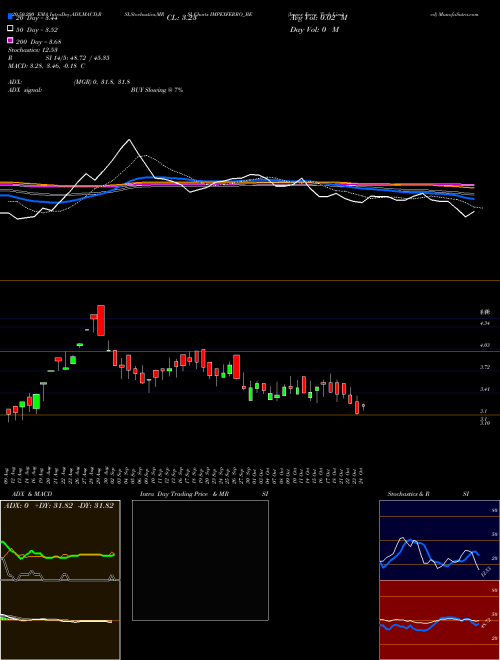Click the 'Avg Vol: 0.02 M' text
The height and width of the screenshot is (660, 500).
pyautogui.click(x=319, y=18)
